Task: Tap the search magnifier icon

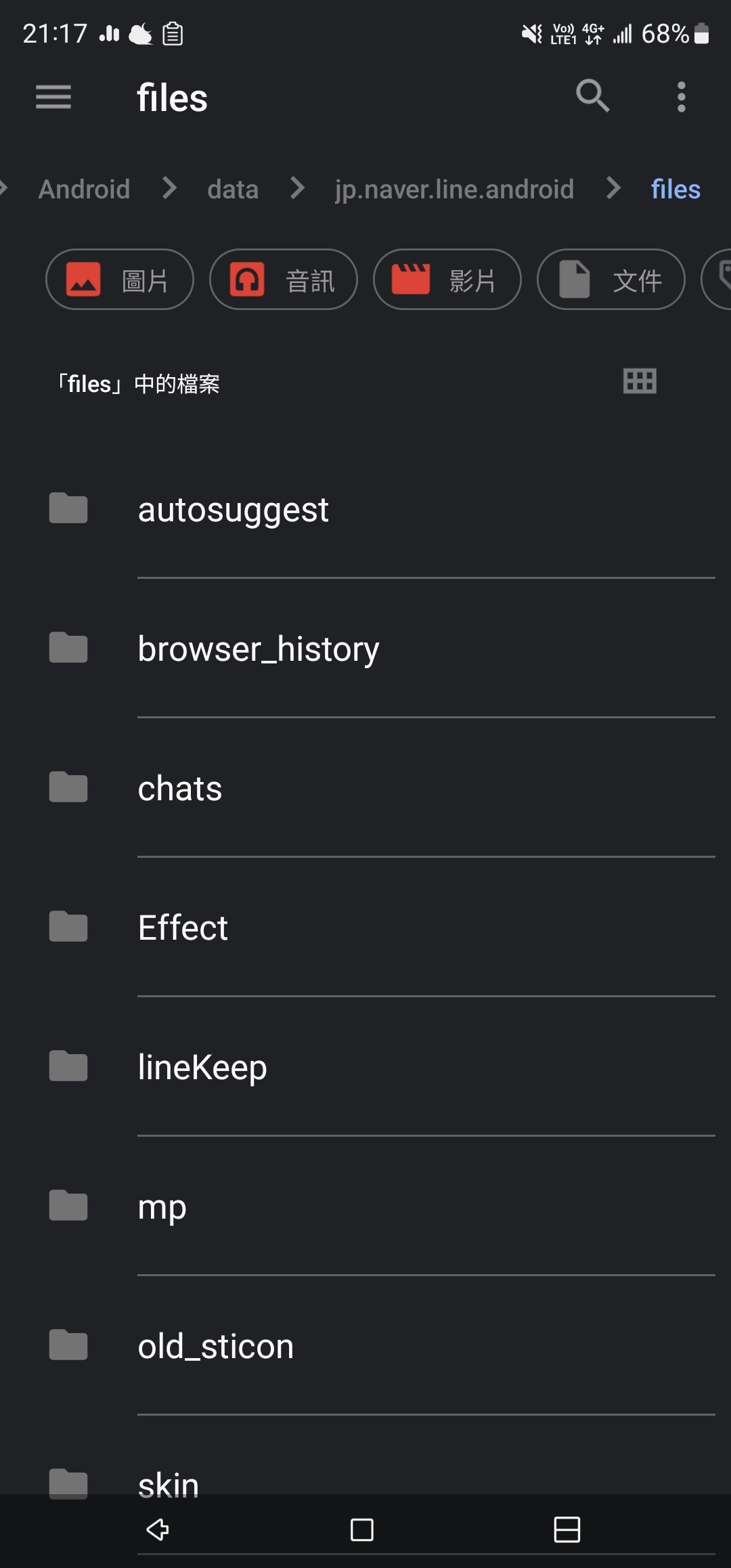Action: [x=592, y=96]
